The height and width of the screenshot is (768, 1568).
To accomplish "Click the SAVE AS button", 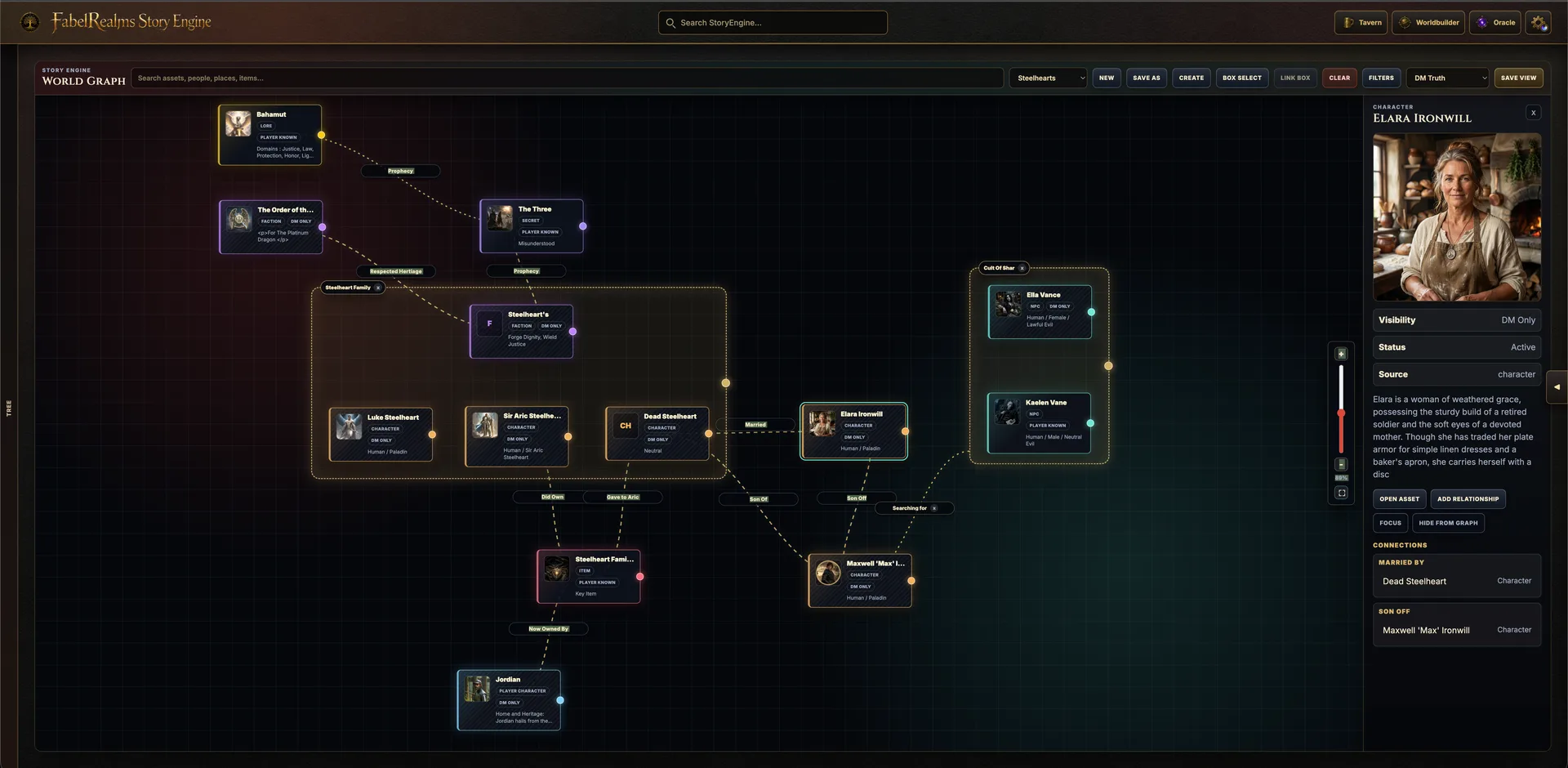I will [1147, 78].
